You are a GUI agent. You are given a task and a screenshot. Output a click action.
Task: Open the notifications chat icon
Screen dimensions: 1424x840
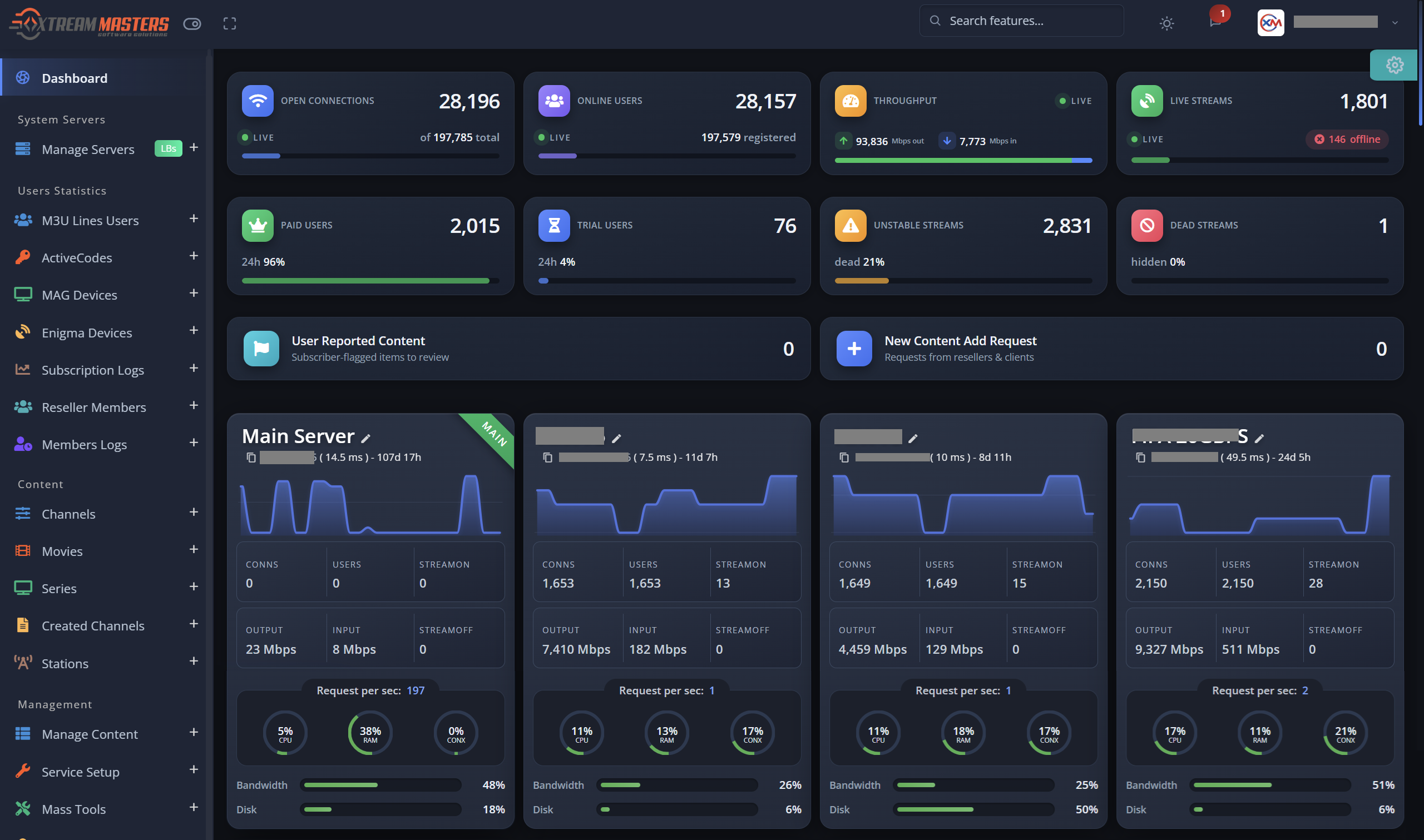coord(1215,23)
